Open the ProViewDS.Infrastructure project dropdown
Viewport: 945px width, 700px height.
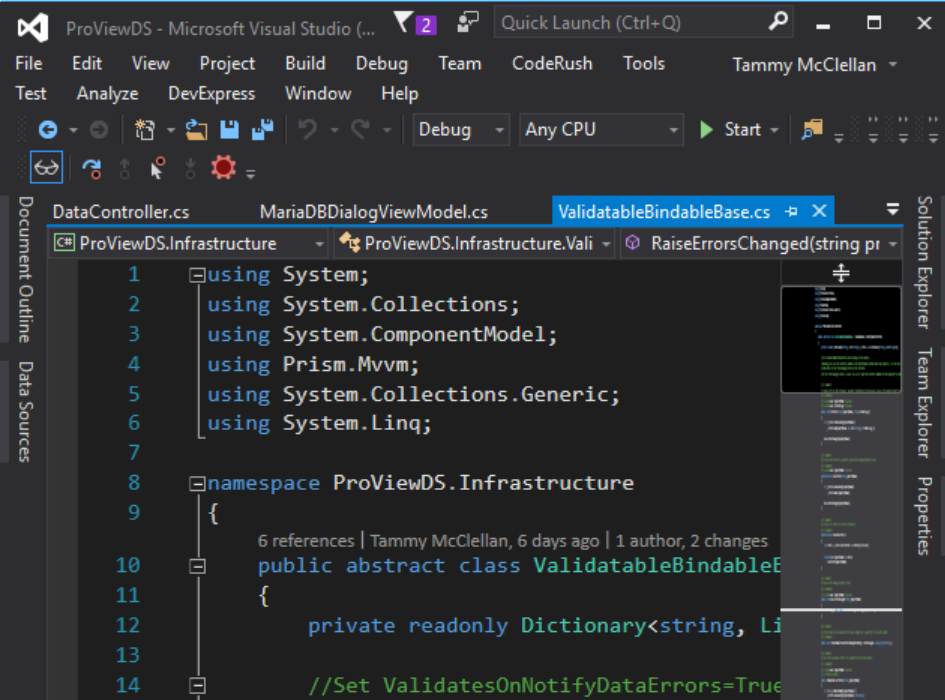pyautogui.click(x=190, y=244)
